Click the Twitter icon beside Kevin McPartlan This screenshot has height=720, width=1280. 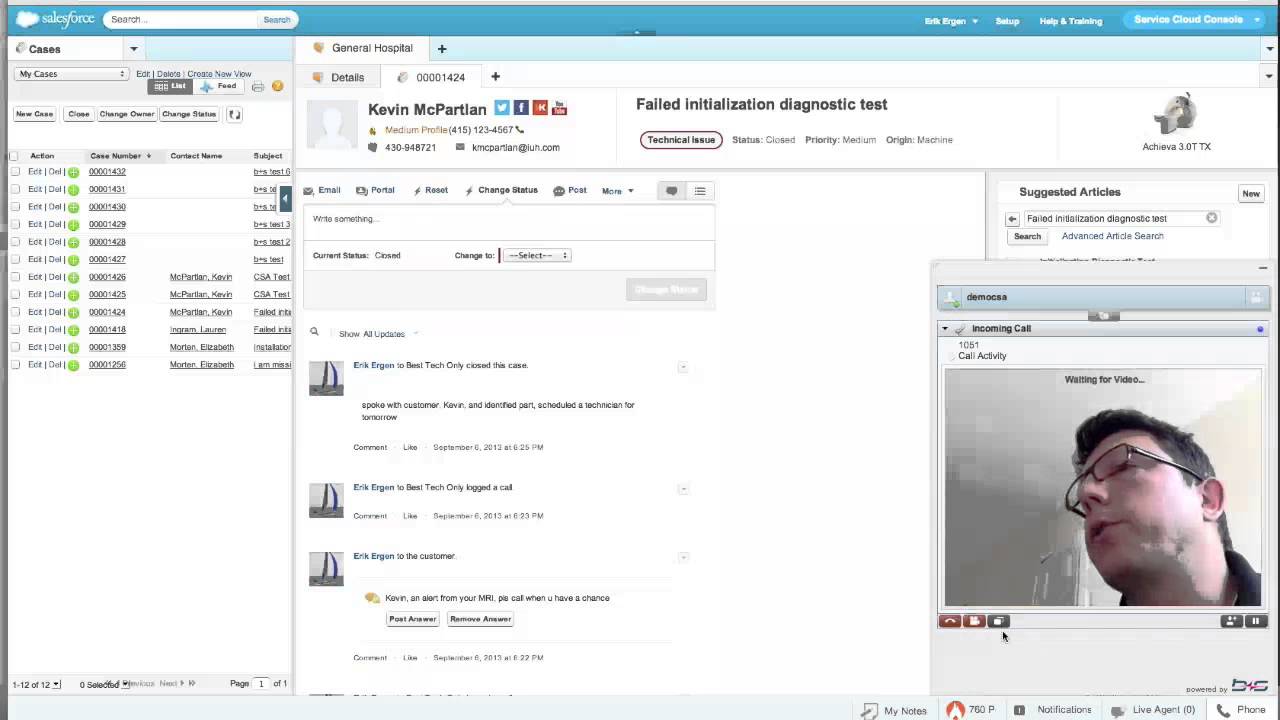click(502, 108)
